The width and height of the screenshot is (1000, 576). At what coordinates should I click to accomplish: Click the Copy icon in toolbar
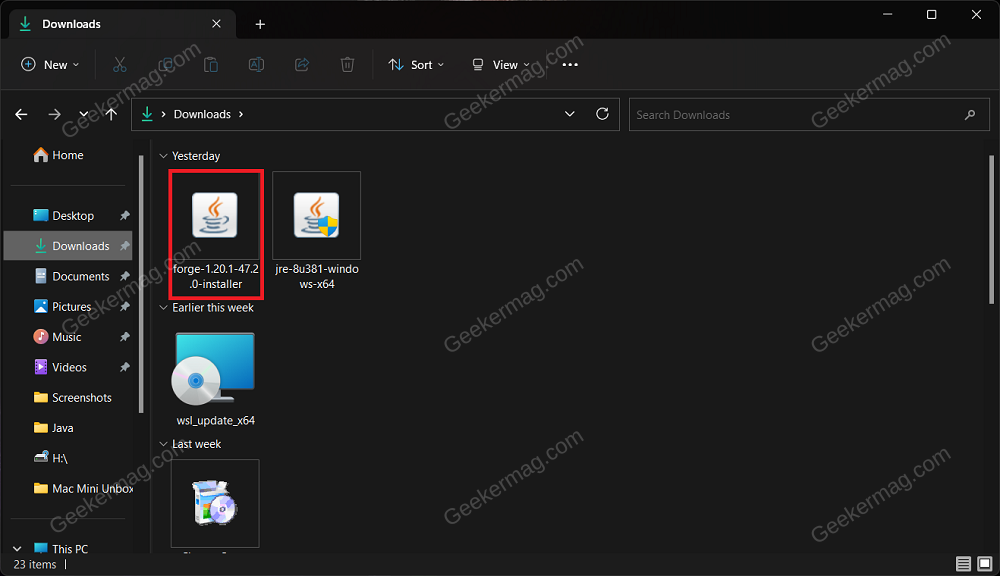(166, 64)
